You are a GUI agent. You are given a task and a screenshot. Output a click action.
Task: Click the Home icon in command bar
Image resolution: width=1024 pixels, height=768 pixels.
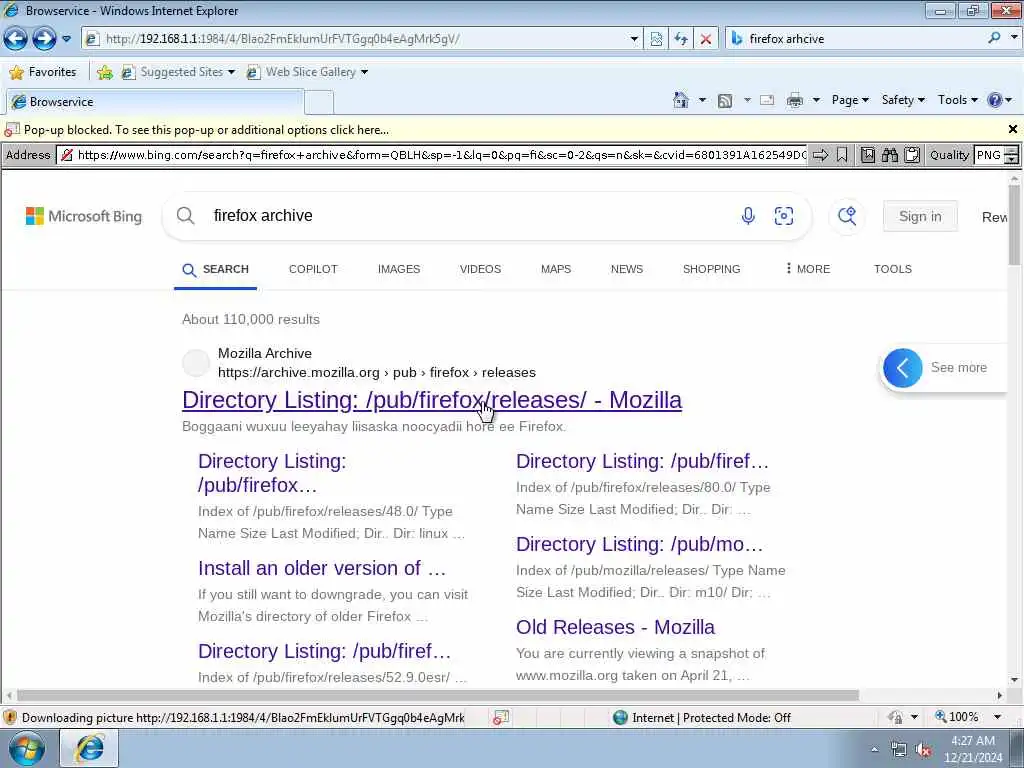coord(680,100)
